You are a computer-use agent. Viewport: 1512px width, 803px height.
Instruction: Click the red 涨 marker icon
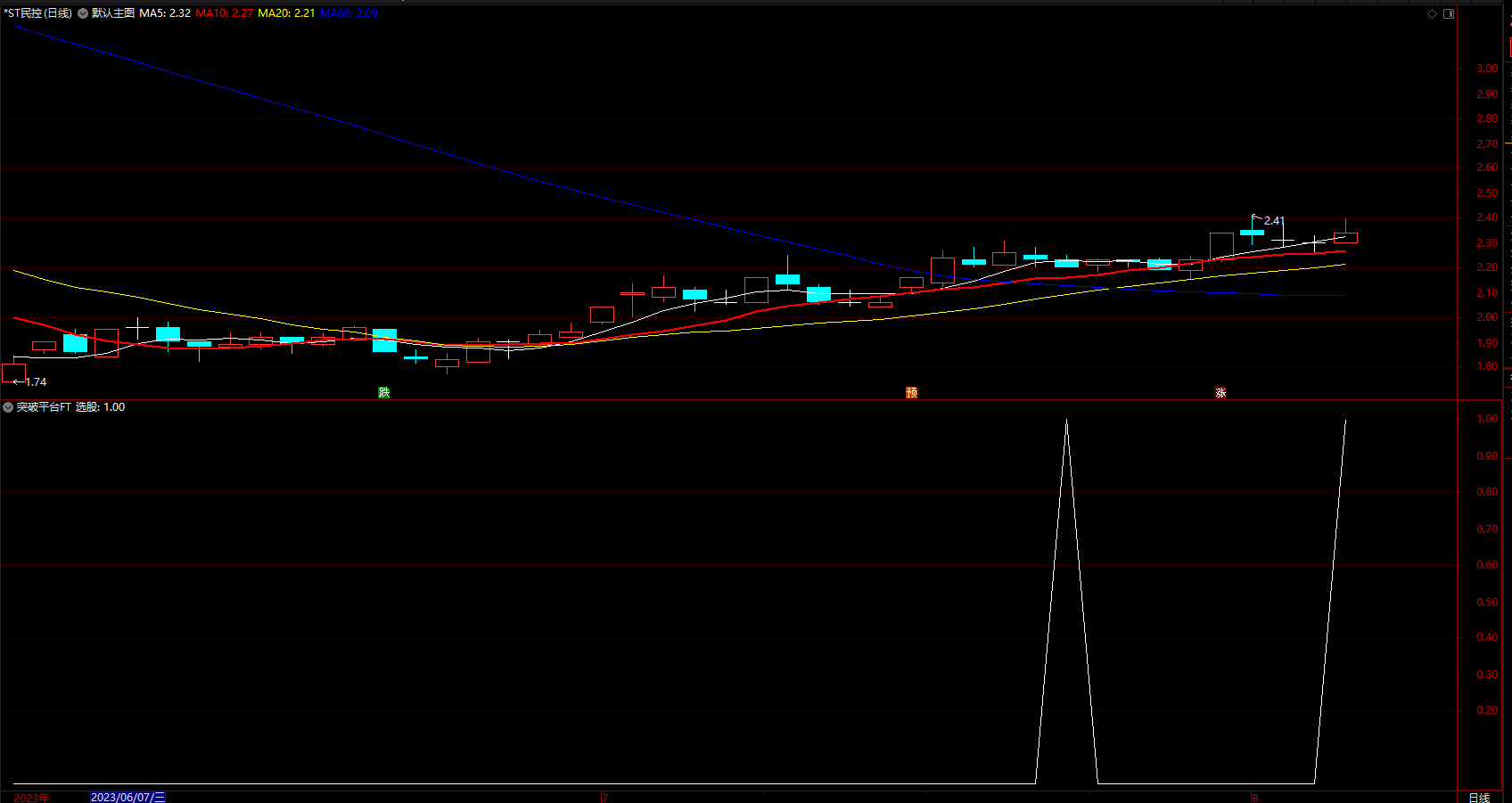pyautogui.click(x=1220, y=393)
